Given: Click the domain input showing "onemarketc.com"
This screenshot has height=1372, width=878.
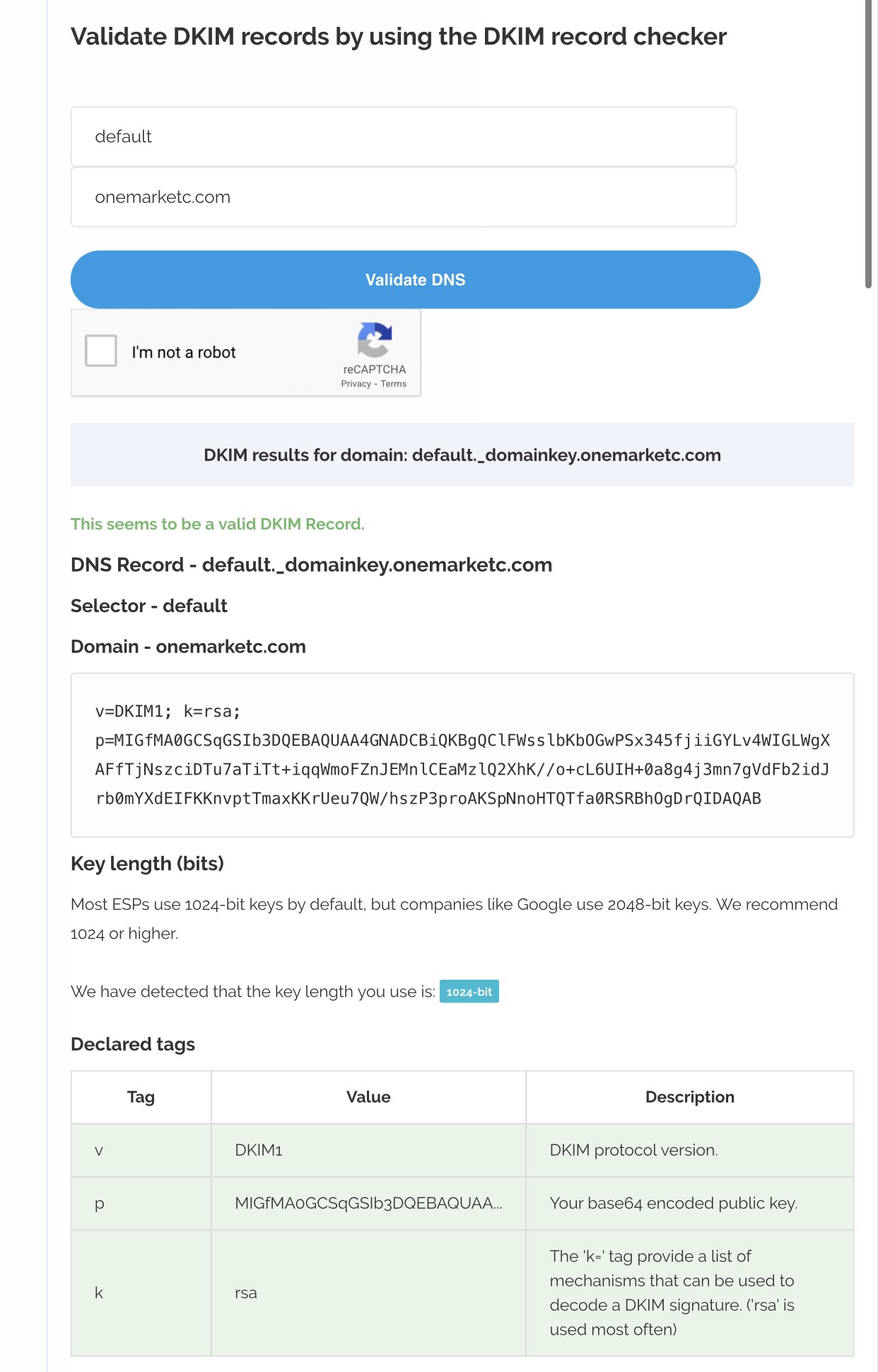Looking at the screenshot, I should tap(402, 196).
